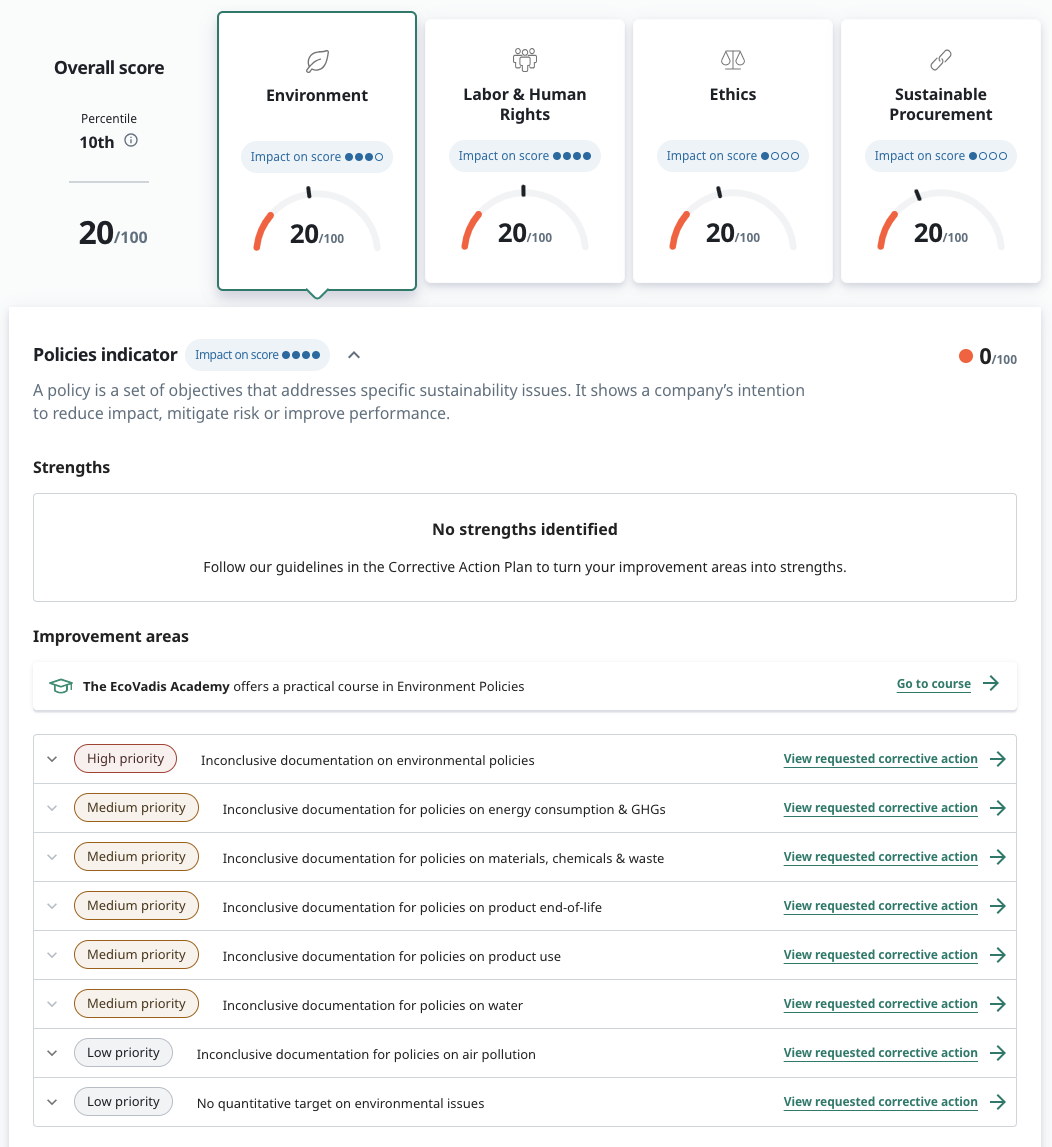Click the Ethics scales icon
The height and width of the screenshot is (1147, 1052).
point(733,60)
